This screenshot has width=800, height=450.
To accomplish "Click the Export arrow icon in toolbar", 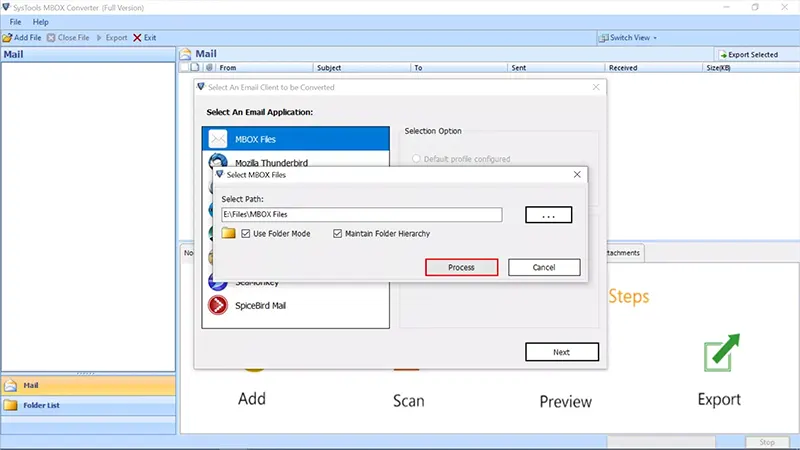I will pos(99,38).
